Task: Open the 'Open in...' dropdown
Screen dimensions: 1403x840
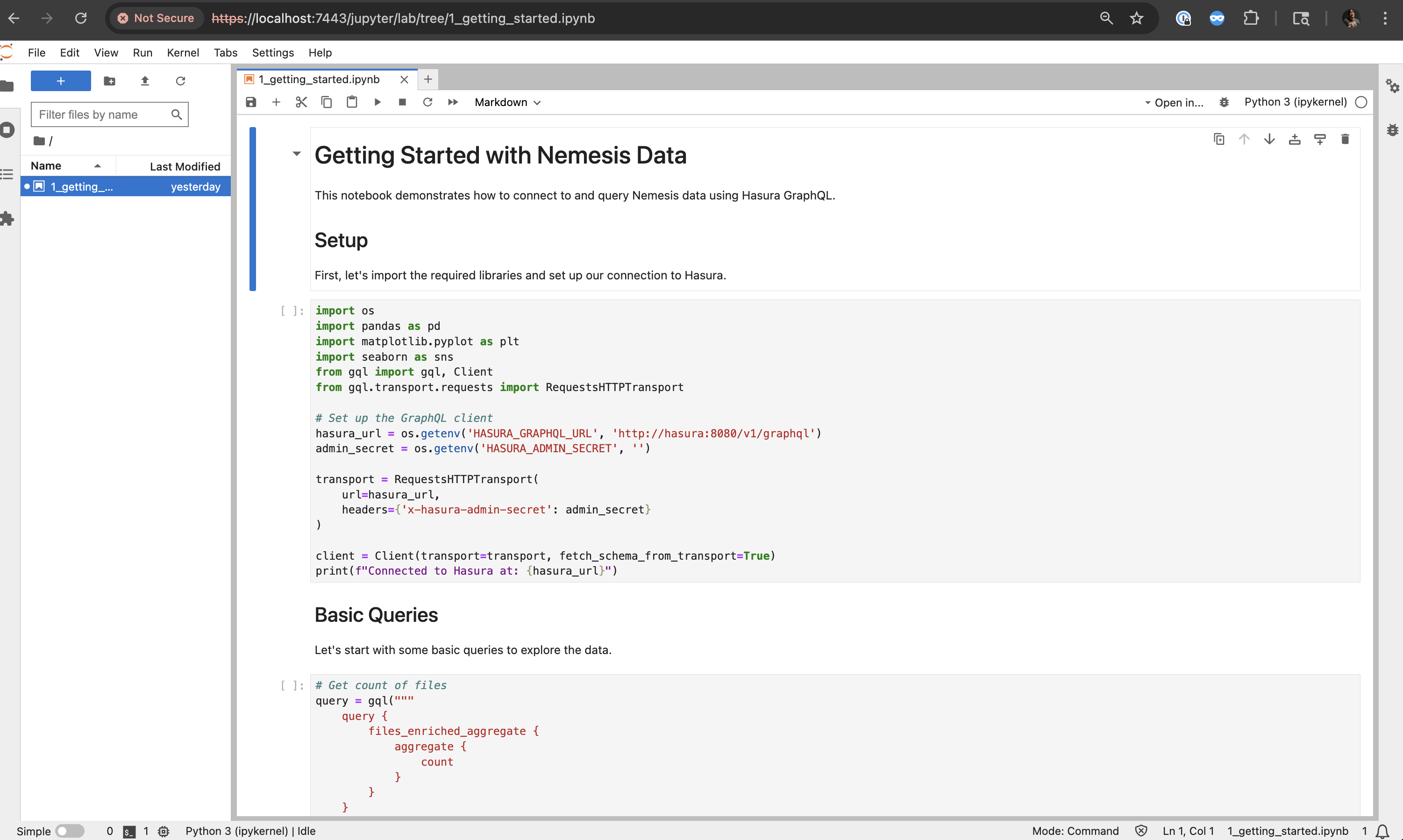Action: (x=1176, y=102)
